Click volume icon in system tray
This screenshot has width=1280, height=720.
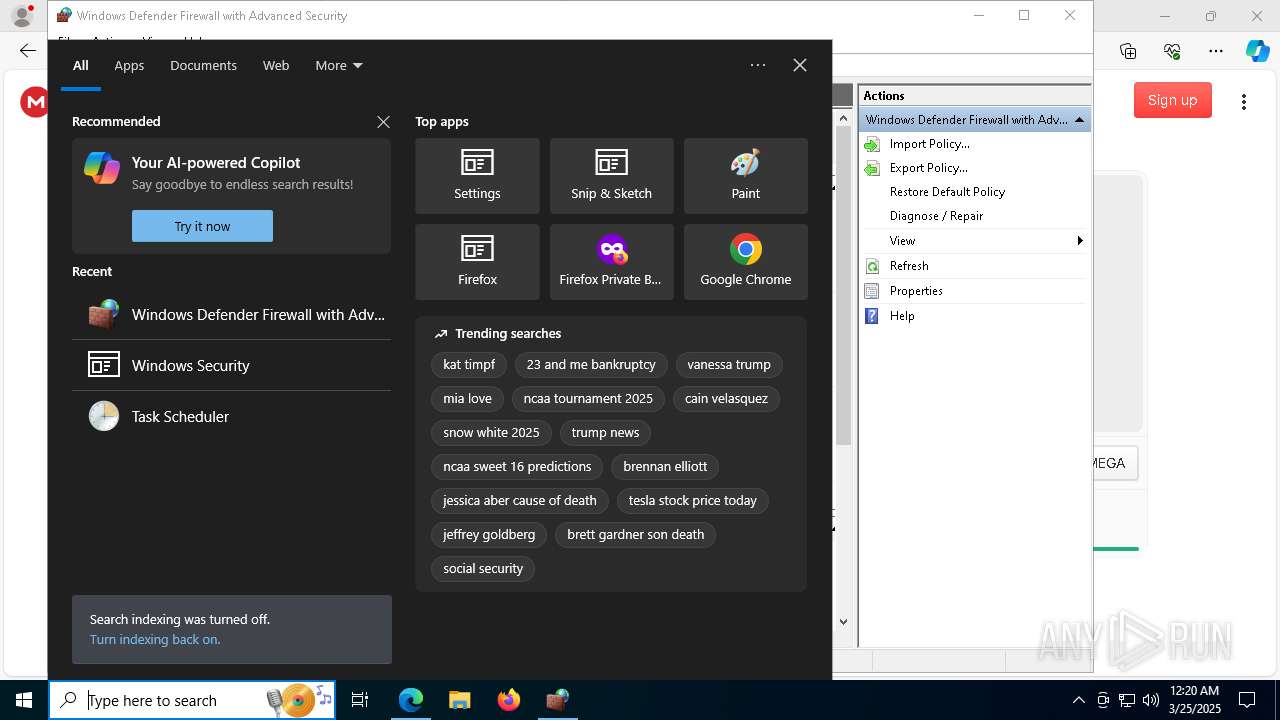click(x=1151, y=700)
